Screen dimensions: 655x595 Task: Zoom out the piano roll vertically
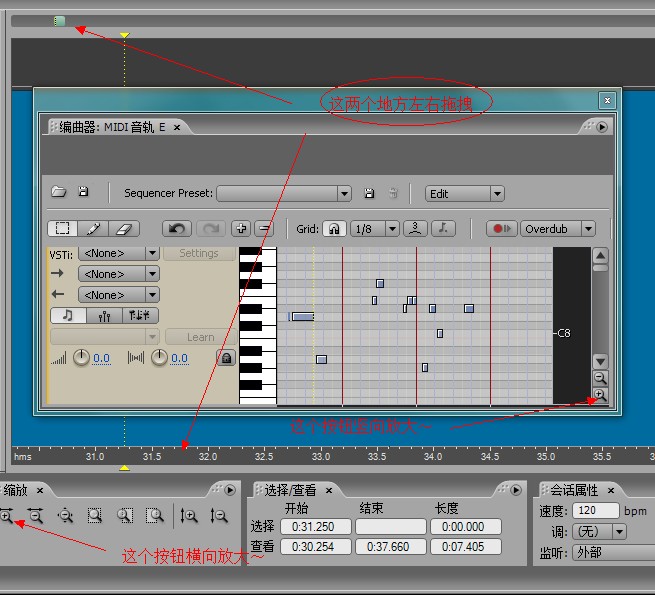[600, 378]
